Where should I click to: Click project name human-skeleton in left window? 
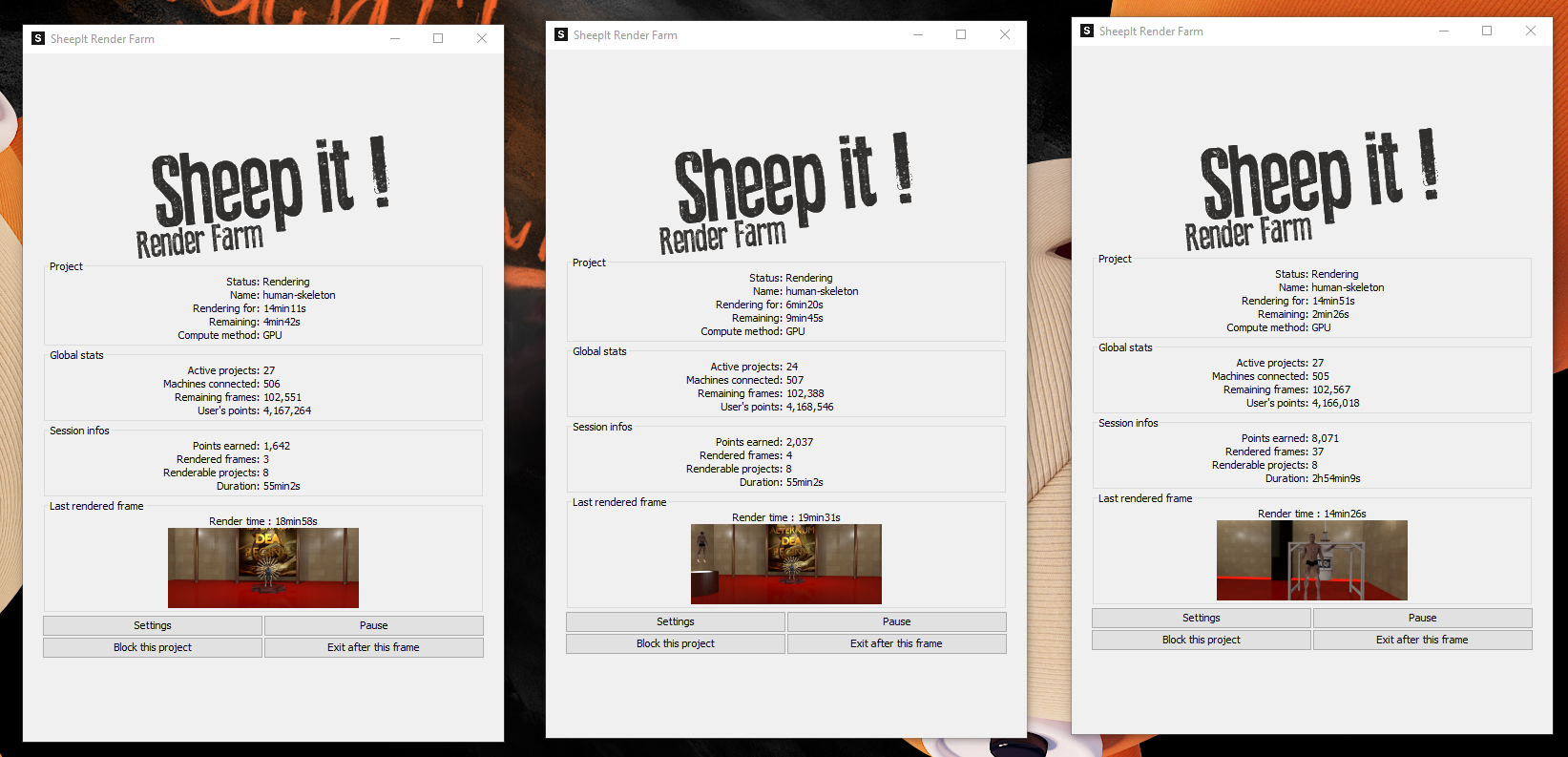tap(300, 295)
